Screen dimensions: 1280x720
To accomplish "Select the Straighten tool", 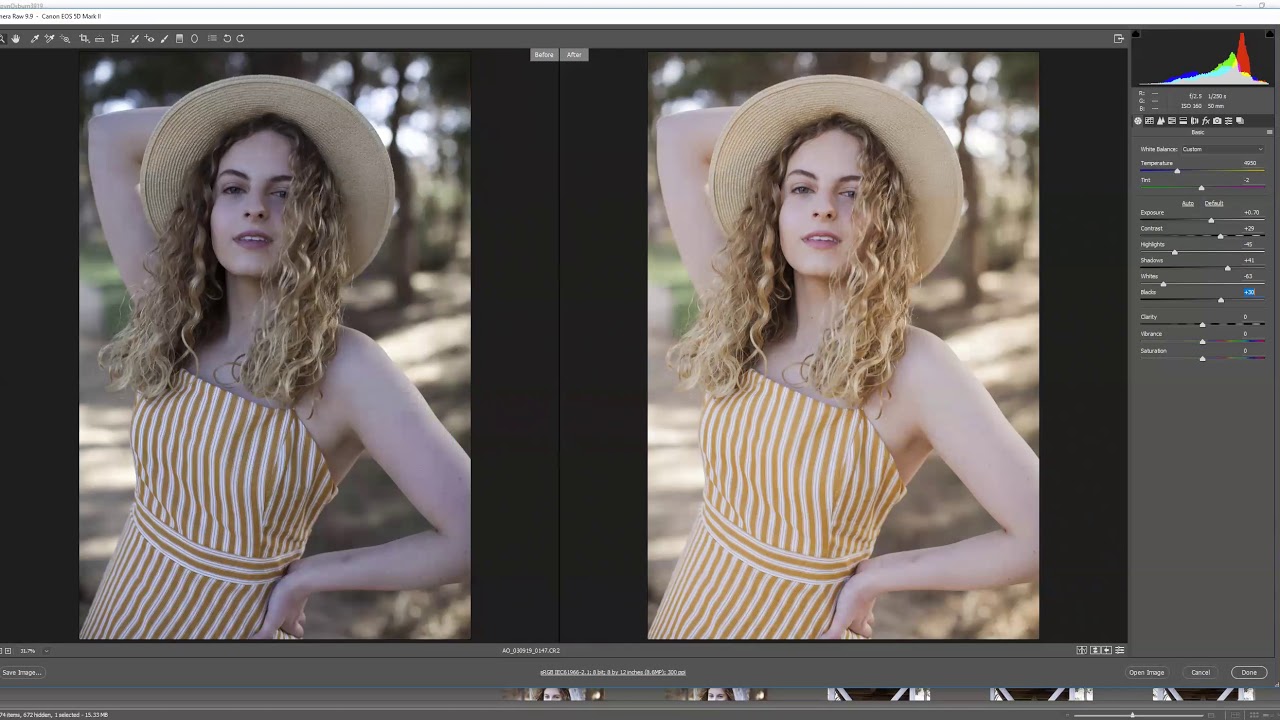I will pyautogui.click(x=99, y=38).
